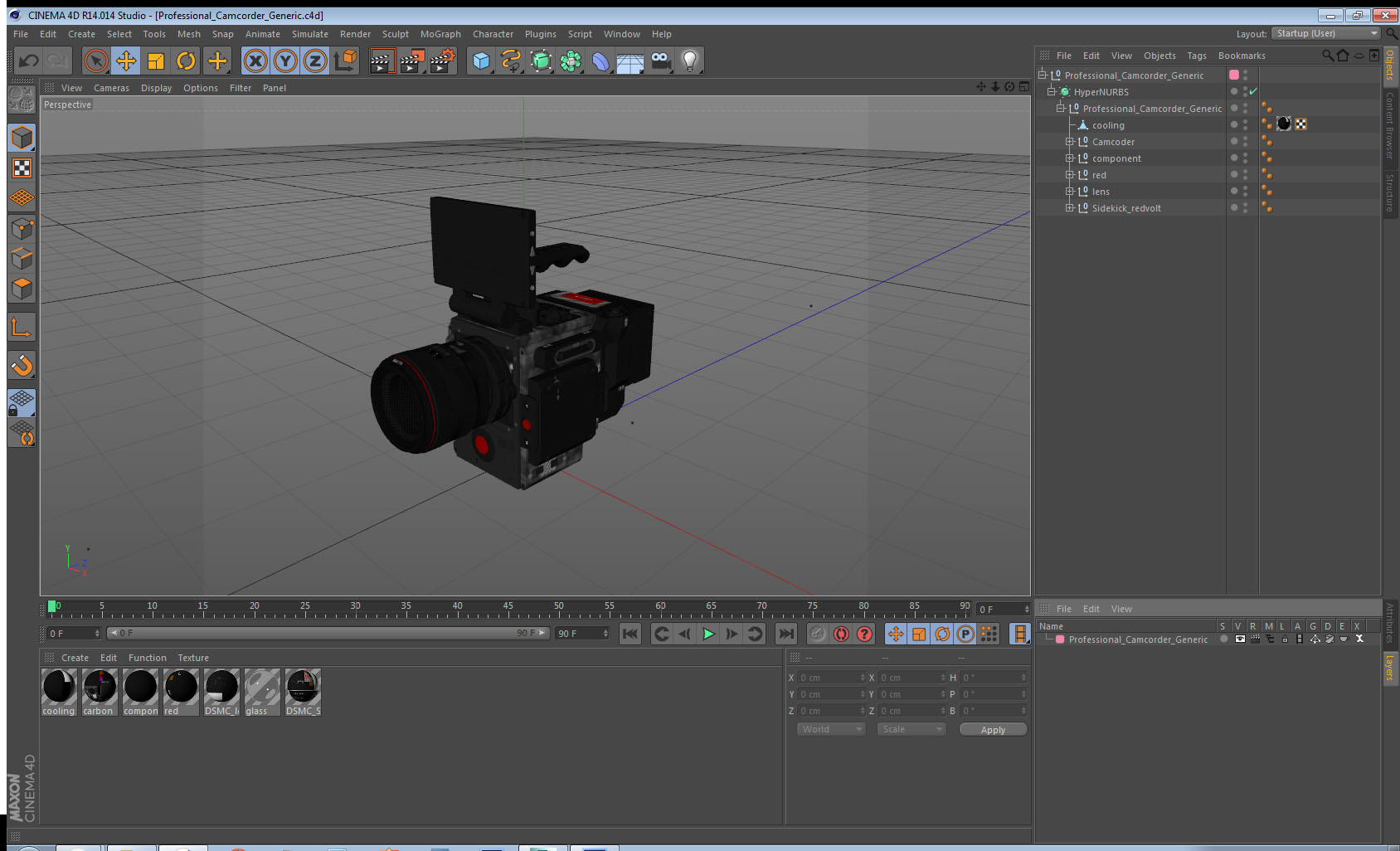This screenshot has width=1400, height=851.
Task: Switch to Texture mode checker icon
Action: [22, 168]
